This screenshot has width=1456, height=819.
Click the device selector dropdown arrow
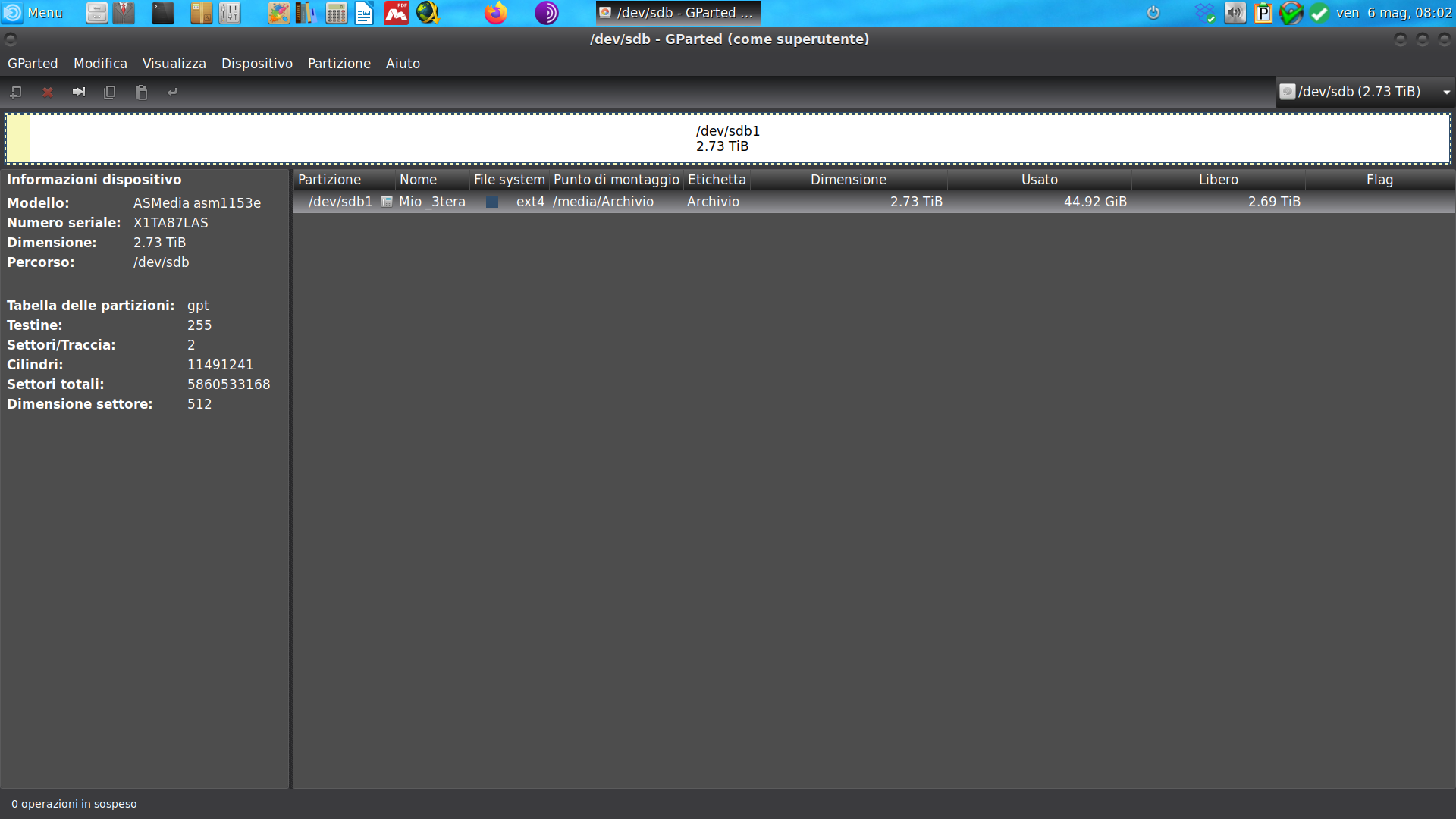tap(1446, 92)
